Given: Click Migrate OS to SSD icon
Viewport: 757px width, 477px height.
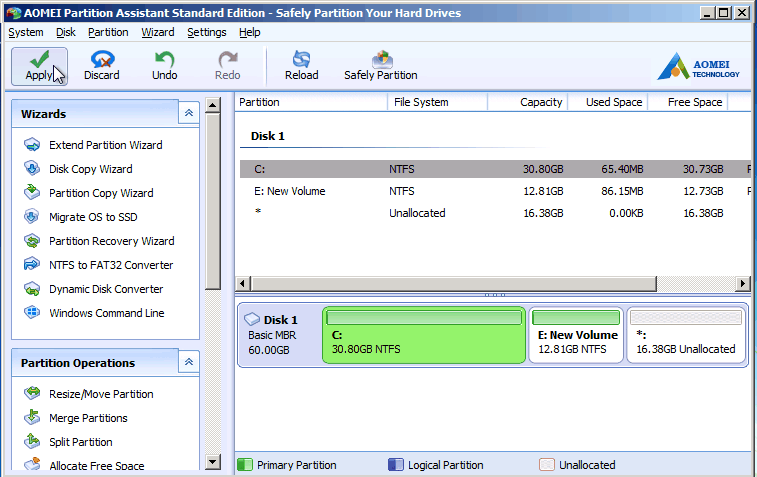Looking at the screenshot, I should [32, 216].
